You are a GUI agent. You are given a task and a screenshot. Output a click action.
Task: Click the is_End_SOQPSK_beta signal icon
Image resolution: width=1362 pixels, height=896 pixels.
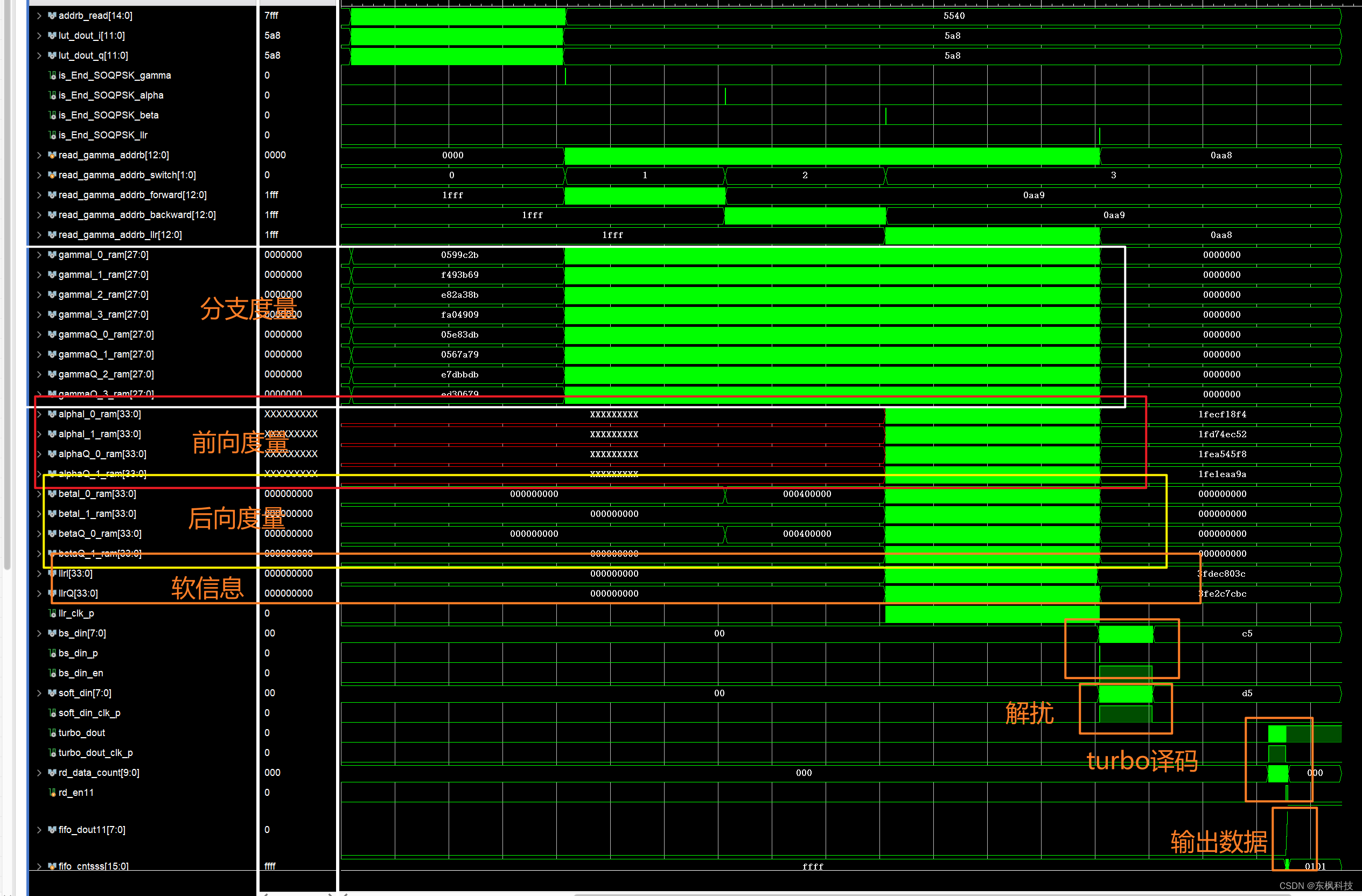coord(52,115)
